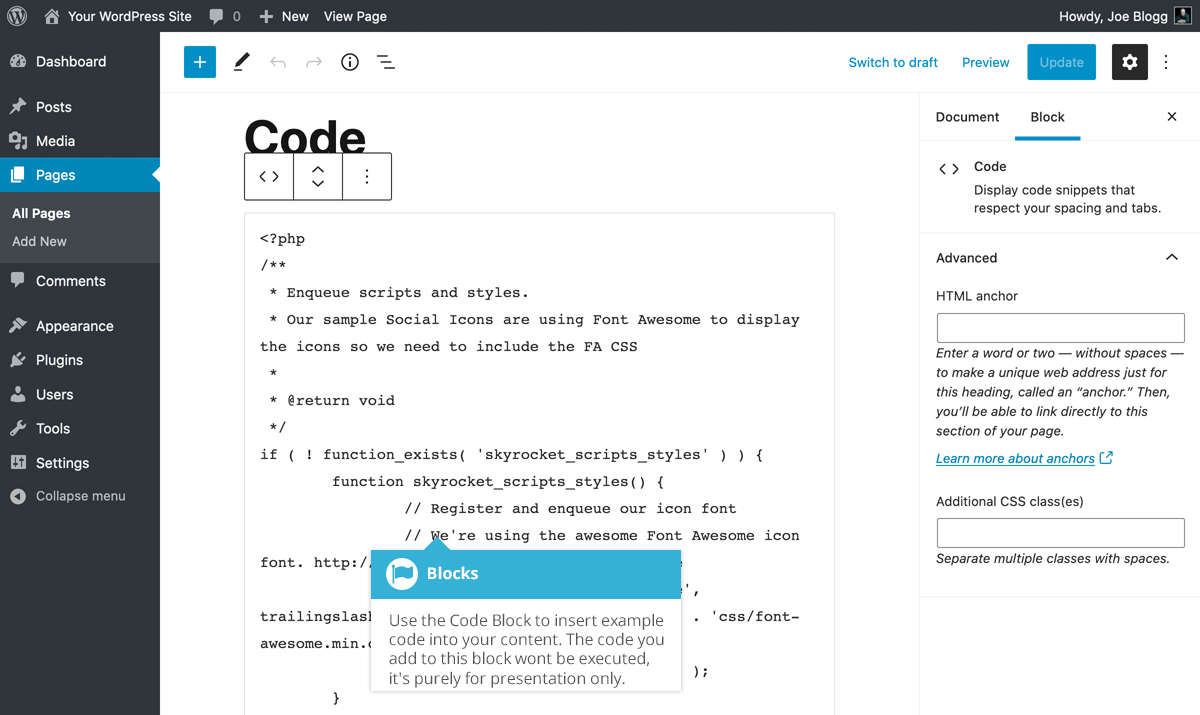Image resolution: width=1200 pixels, height=715 pixels.
Task: Click Collapse menu in the sidebar
Action: [x=80, y=496]
